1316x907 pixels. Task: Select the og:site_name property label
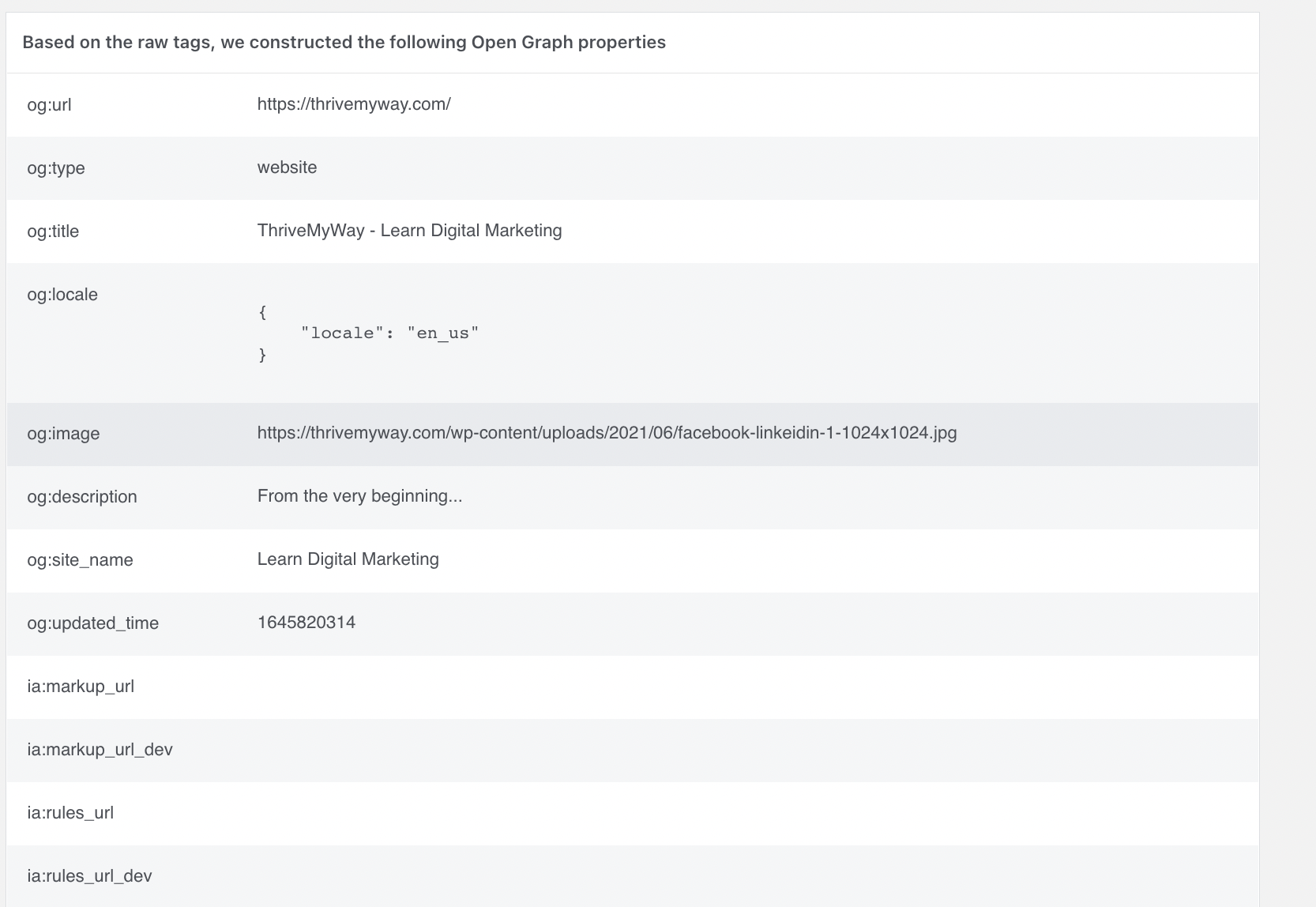click(x=80, y=560)
